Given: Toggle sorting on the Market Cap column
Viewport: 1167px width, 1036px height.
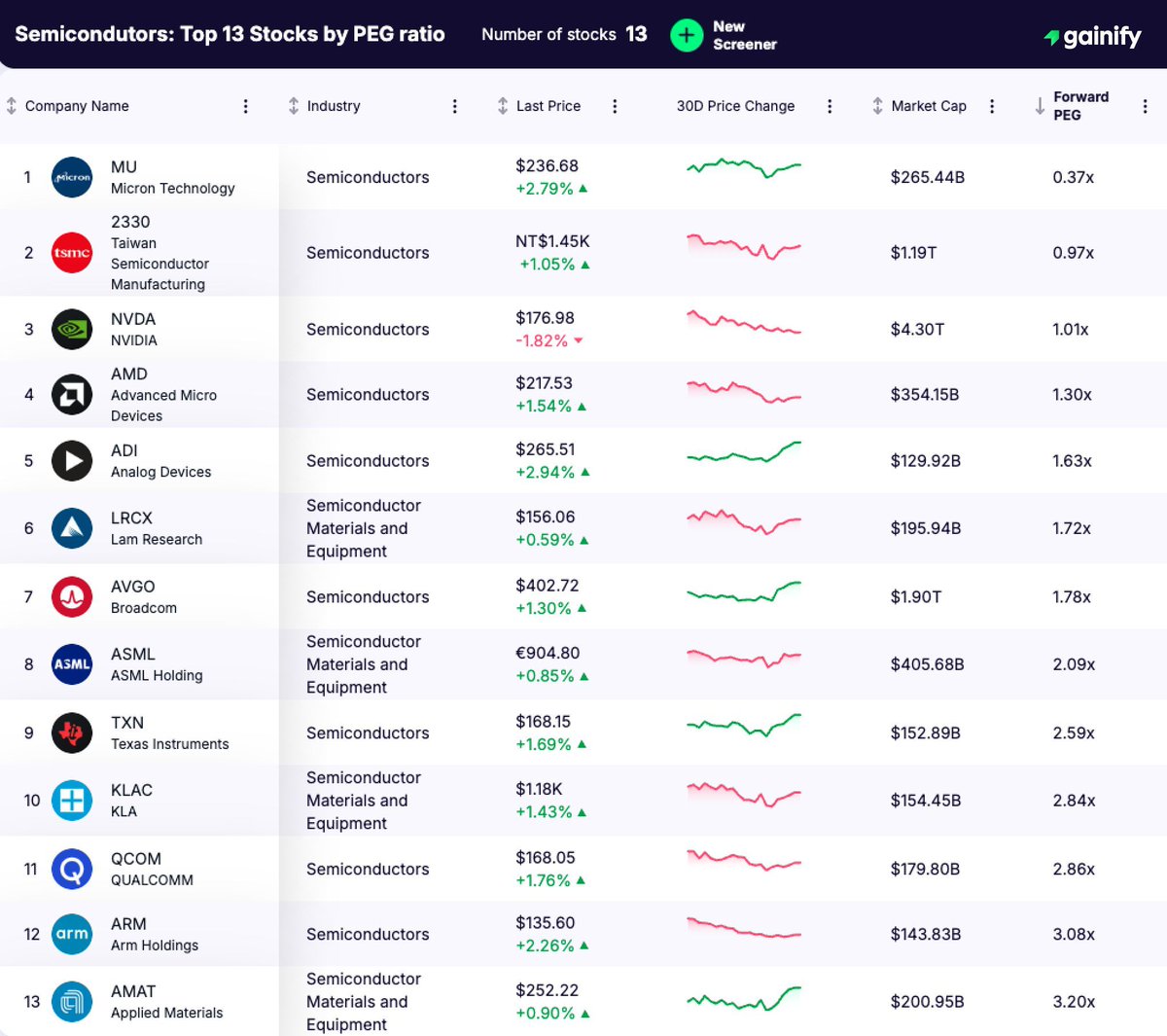Looking at the screenshot, I should 876,106.
